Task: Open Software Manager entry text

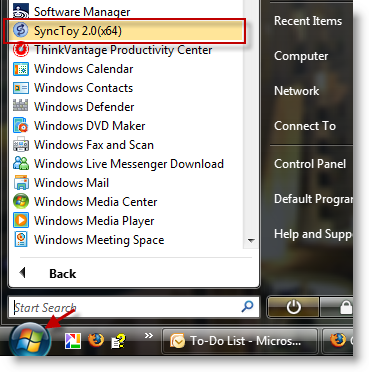Action: coord(82,12)
